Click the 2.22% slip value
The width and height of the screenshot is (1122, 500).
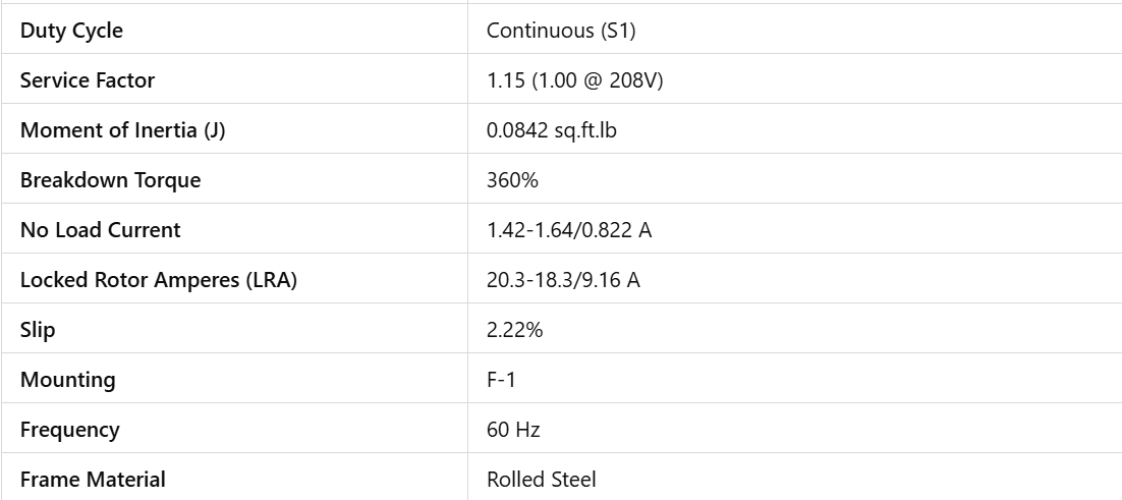point(510,330)
